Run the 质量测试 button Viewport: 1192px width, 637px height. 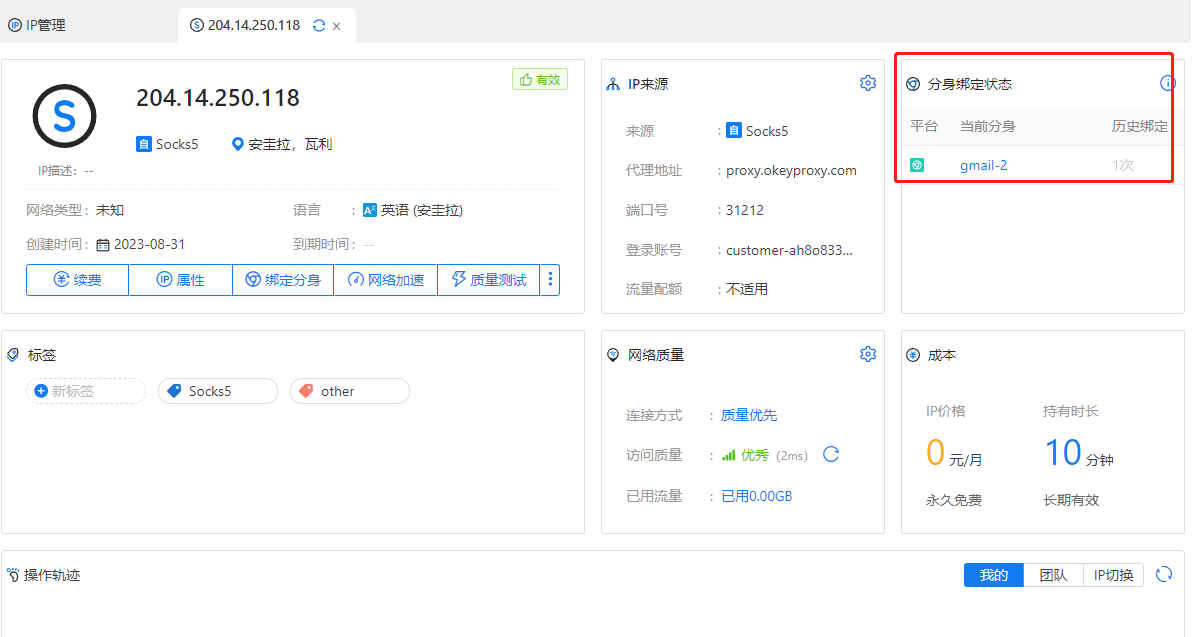[489, 280]
